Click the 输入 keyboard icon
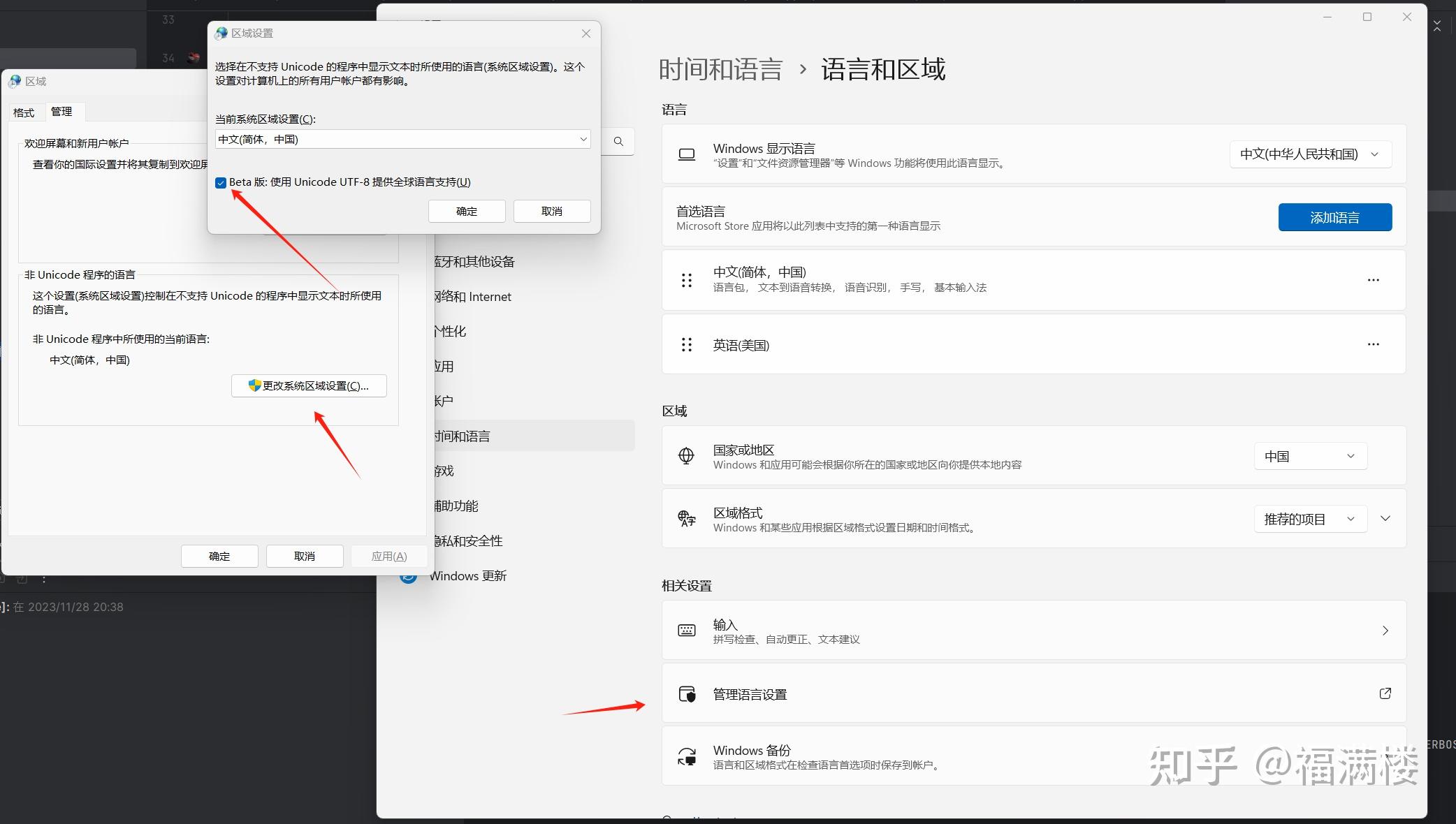 (x=687, y=631)
